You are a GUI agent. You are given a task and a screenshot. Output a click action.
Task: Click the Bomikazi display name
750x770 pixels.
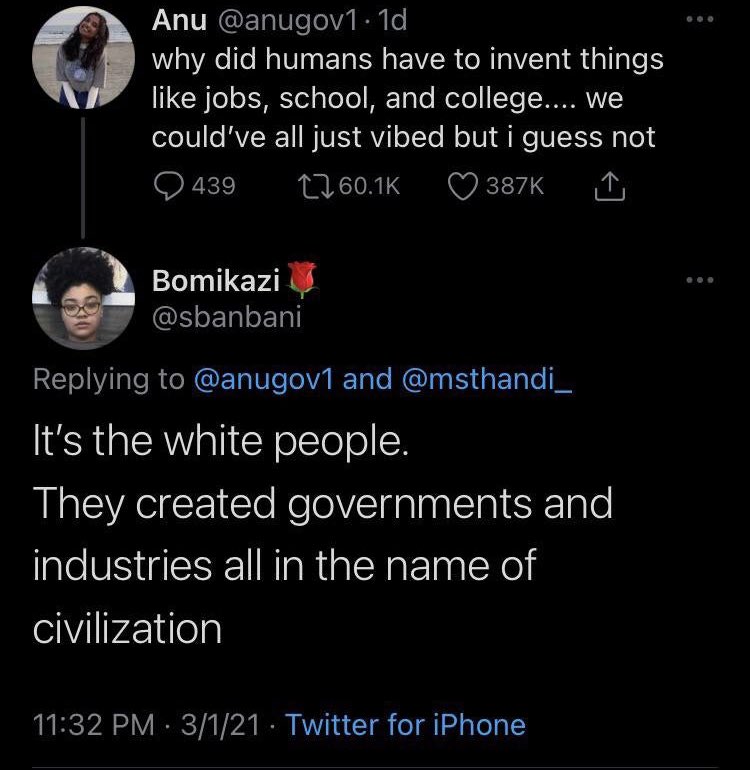pos(215,282)
